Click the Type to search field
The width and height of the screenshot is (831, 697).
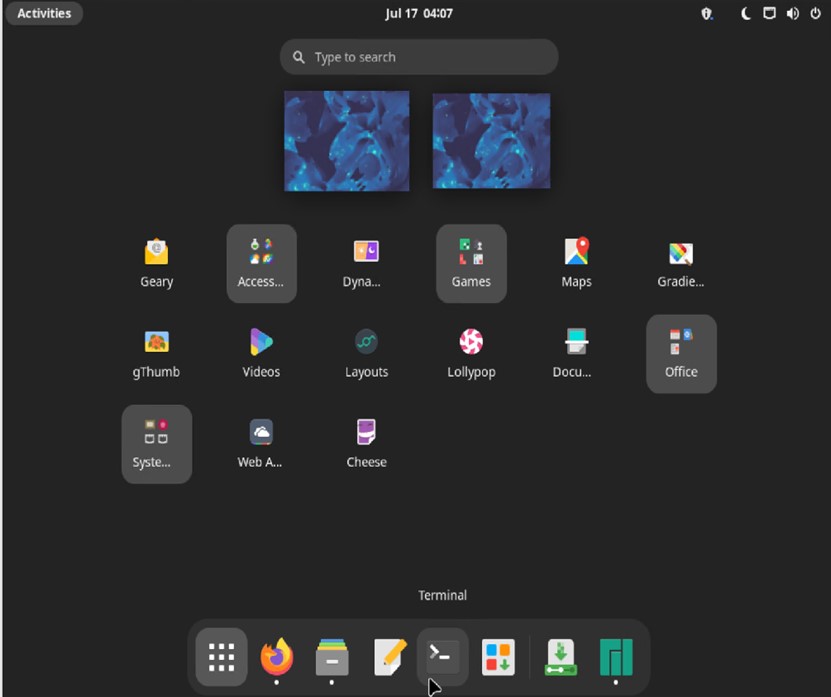tap(419, 57)
